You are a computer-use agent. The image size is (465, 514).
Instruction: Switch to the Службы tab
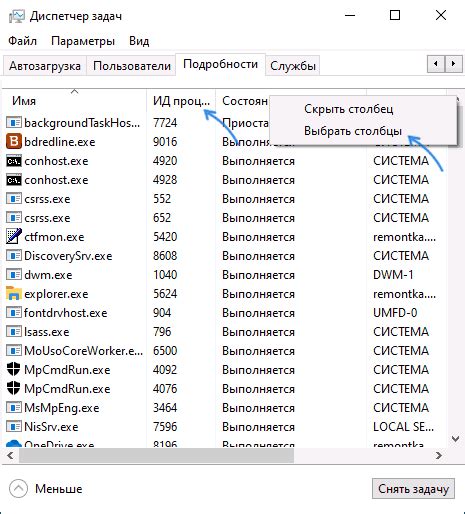click(293, 66)
